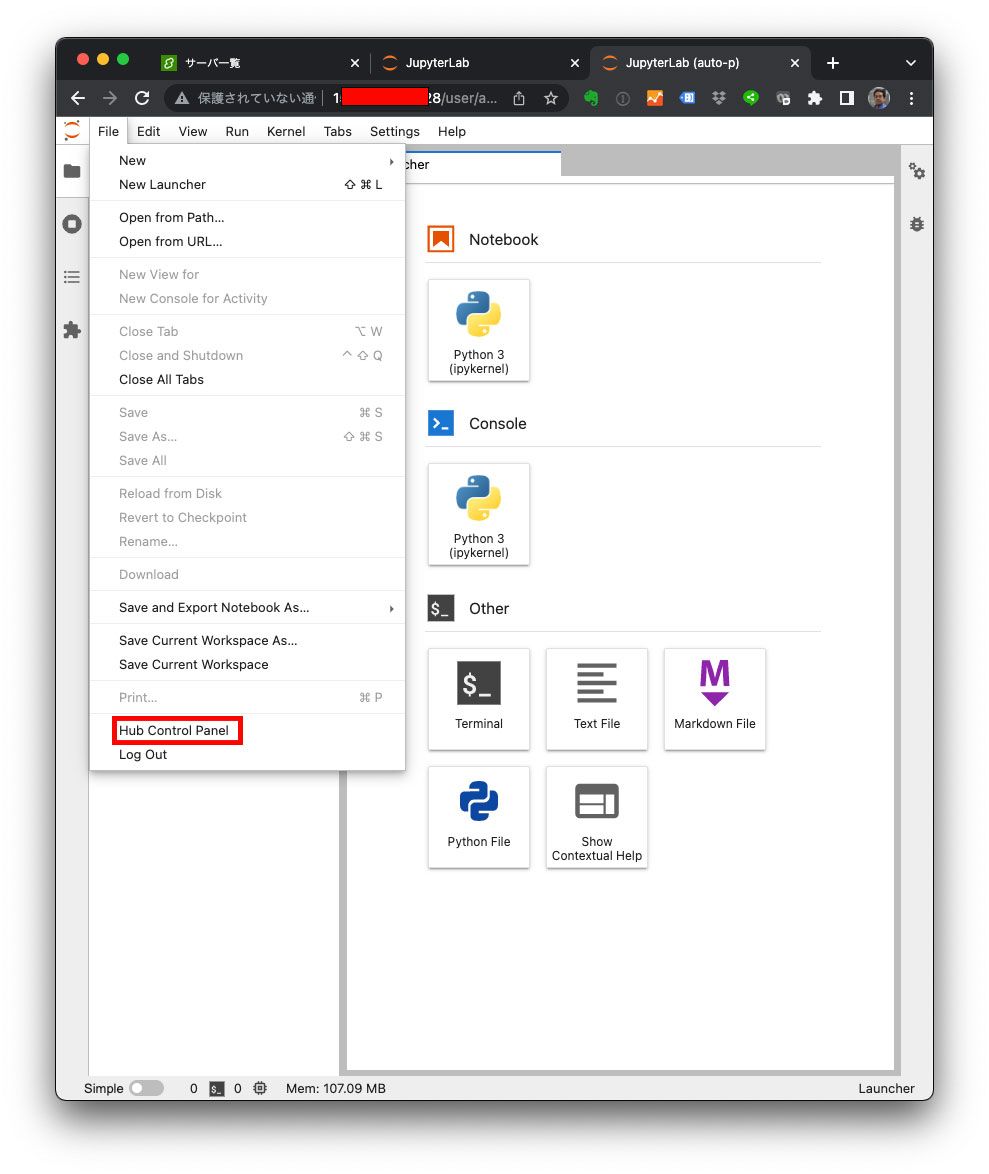The height and width of the screenshot is (1174, 989).
Task: Open a new browser tab
Action: pyautogui.click(x=833, y=63)
